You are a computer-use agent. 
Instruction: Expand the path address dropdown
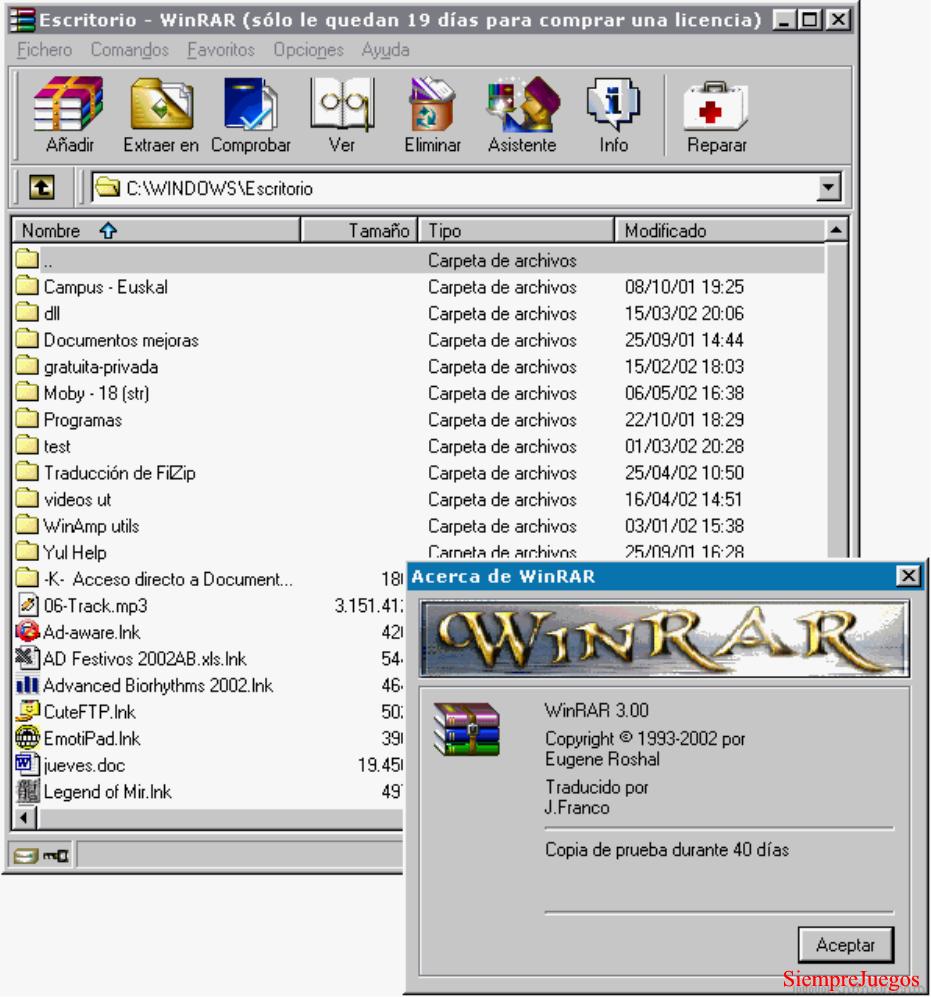pyautogui.click(x=828, y=188)
